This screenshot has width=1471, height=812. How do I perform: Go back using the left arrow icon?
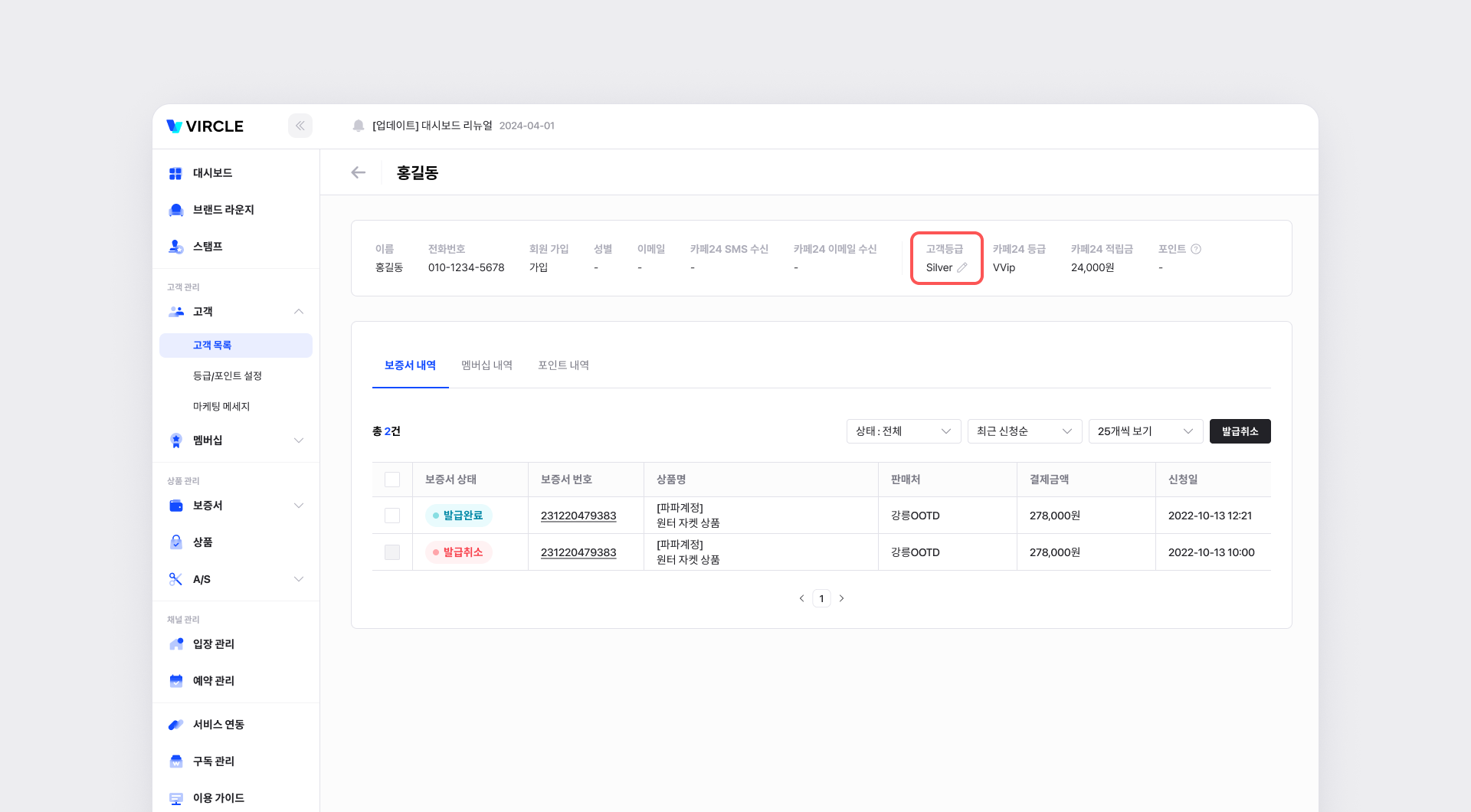coord(358,172)
